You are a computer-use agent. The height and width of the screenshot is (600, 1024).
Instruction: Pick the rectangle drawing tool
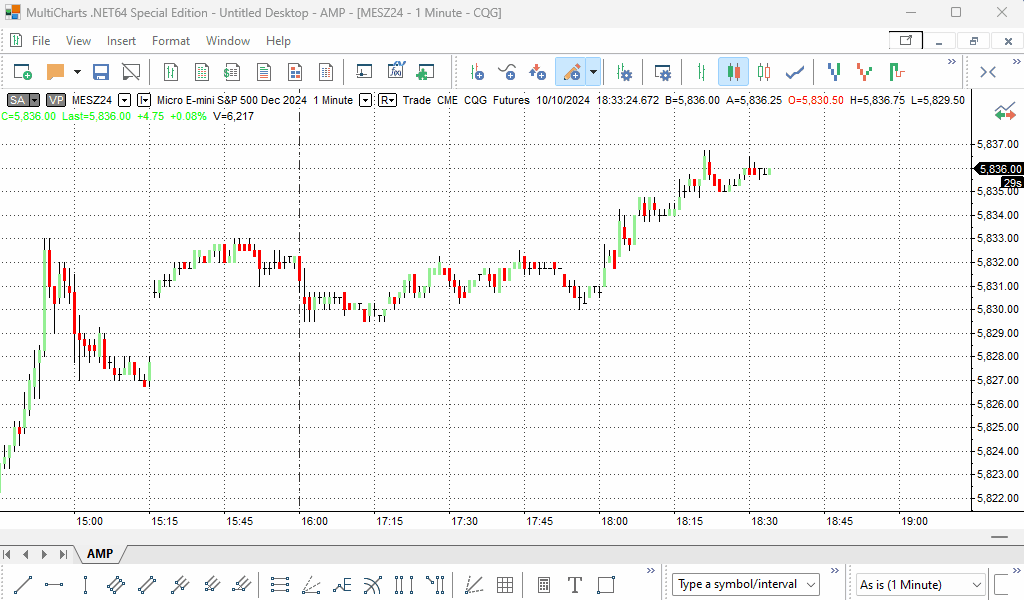[x=606, y=584]
